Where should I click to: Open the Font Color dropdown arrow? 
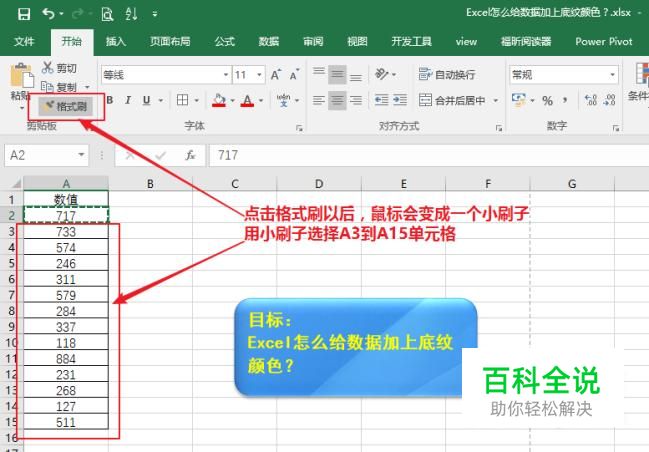(x=261, y=101)
